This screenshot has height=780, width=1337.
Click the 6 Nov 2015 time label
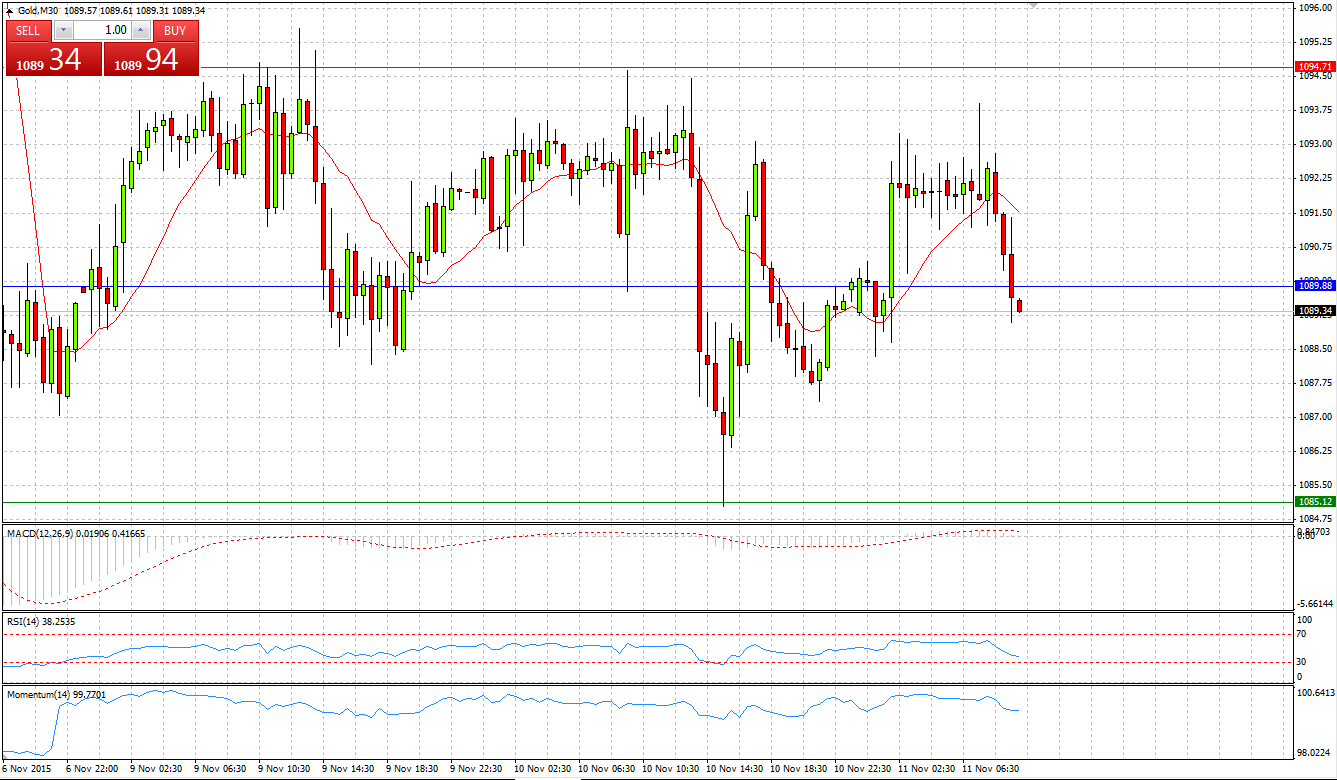pos(25,769)
